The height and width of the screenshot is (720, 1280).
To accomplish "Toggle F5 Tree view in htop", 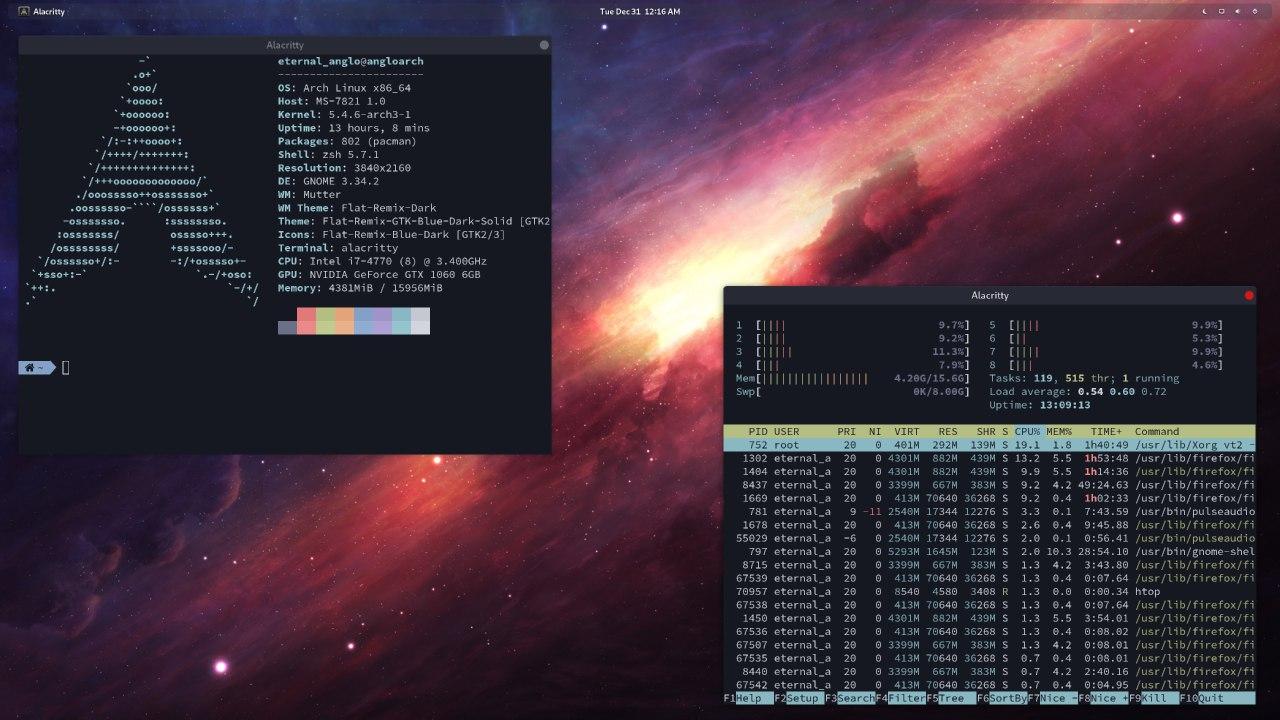I will (950, 698).
